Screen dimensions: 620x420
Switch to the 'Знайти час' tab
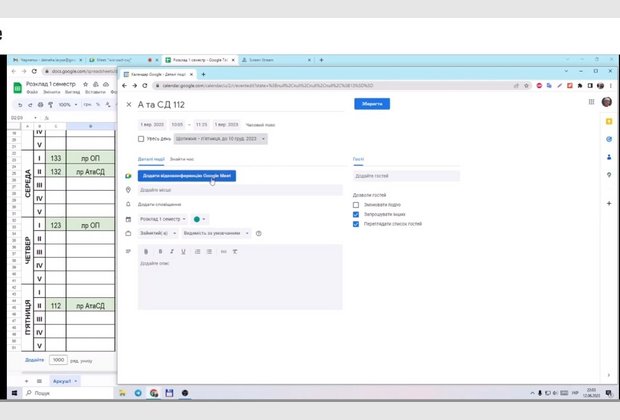tap(183, 160)
